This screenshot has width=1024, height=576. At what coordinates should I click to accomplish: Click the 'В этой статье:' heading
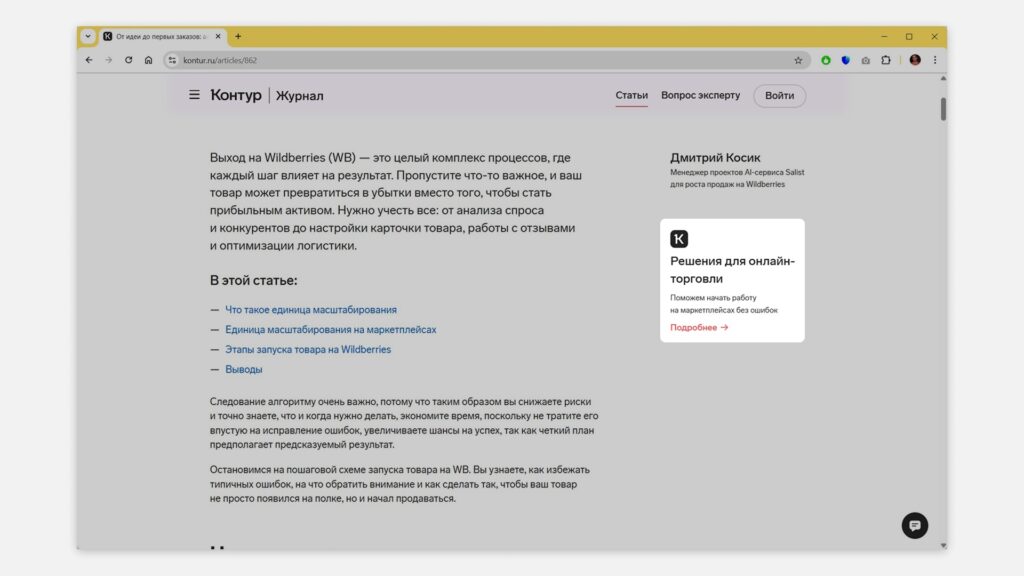(x=253, y=280)
